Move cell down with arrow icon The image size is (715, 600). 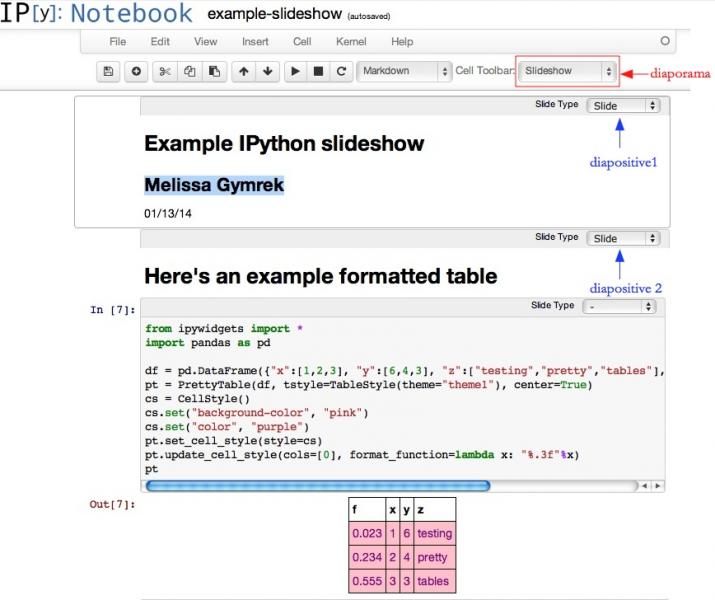tap(268, 72)
